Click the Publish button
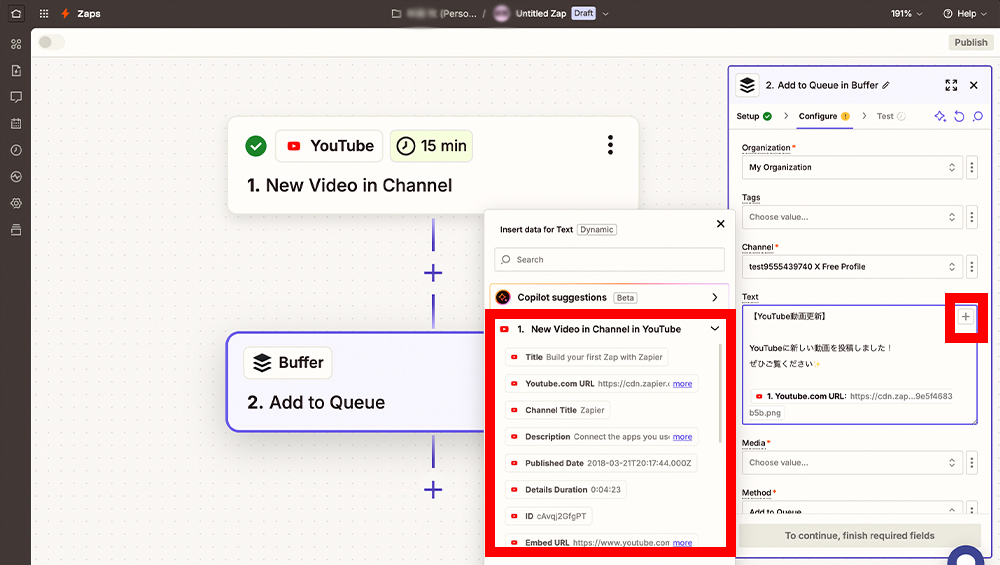This screenshot has width=1000, height=565. tap(971, 42)
